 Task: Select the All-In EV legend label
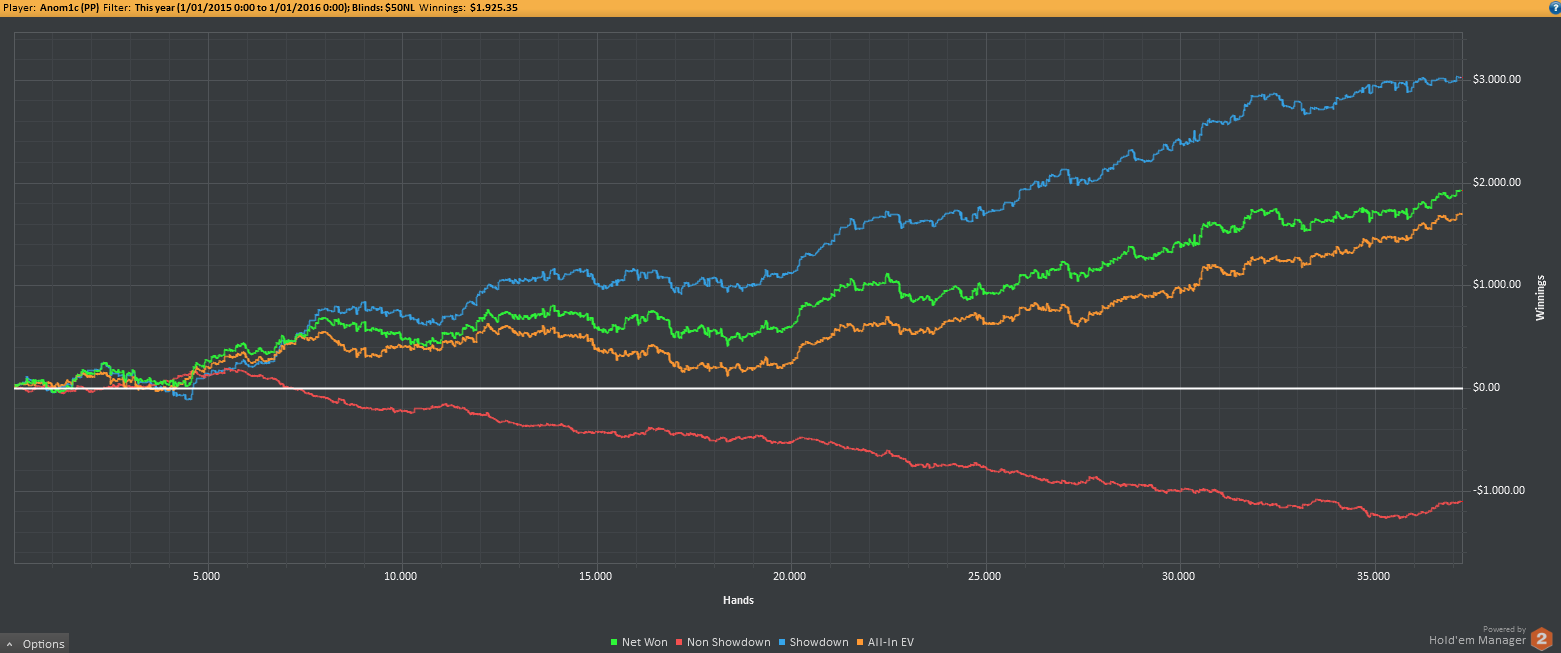coord(891,643)
